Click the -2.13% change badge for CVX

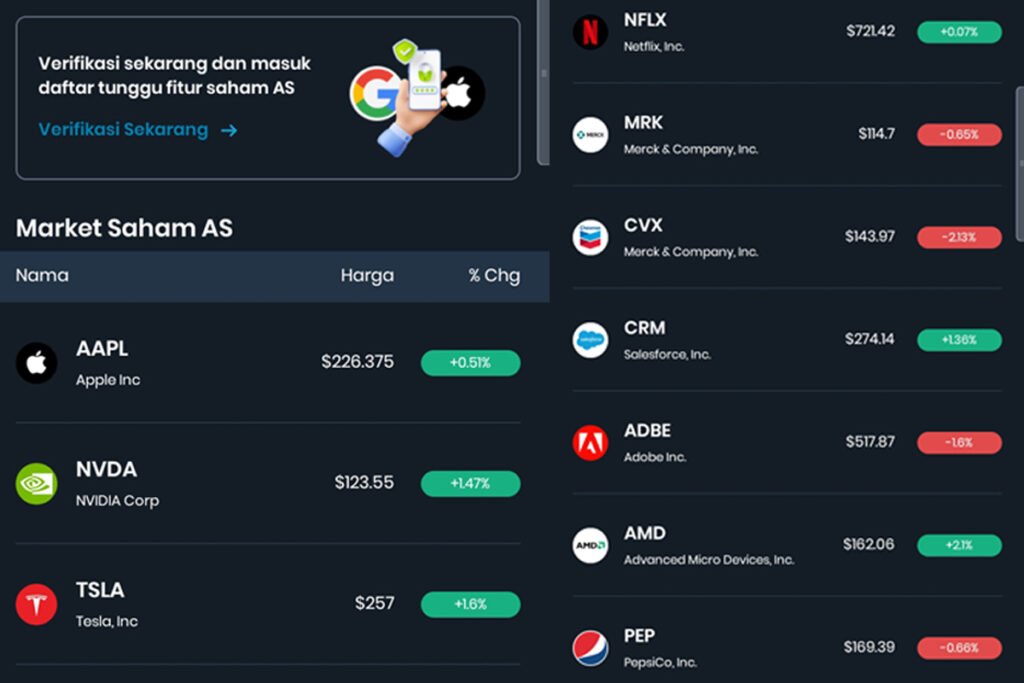tap(959, 237)
